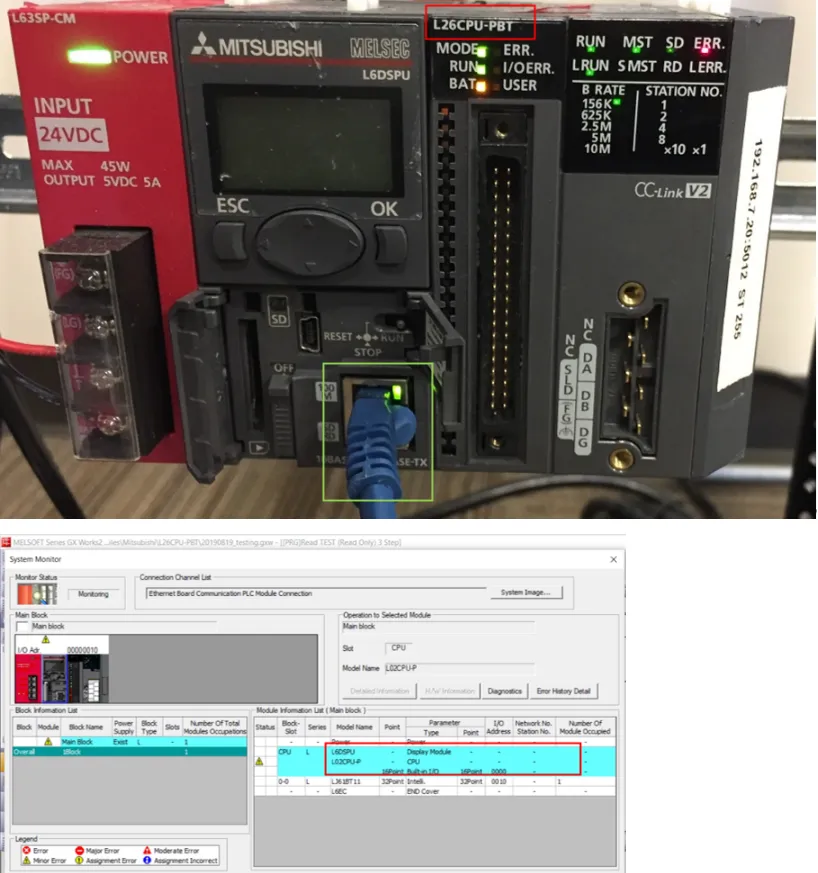818x873 pixels.
Task: Select the red power supply module image
Action: click(28, 678)
